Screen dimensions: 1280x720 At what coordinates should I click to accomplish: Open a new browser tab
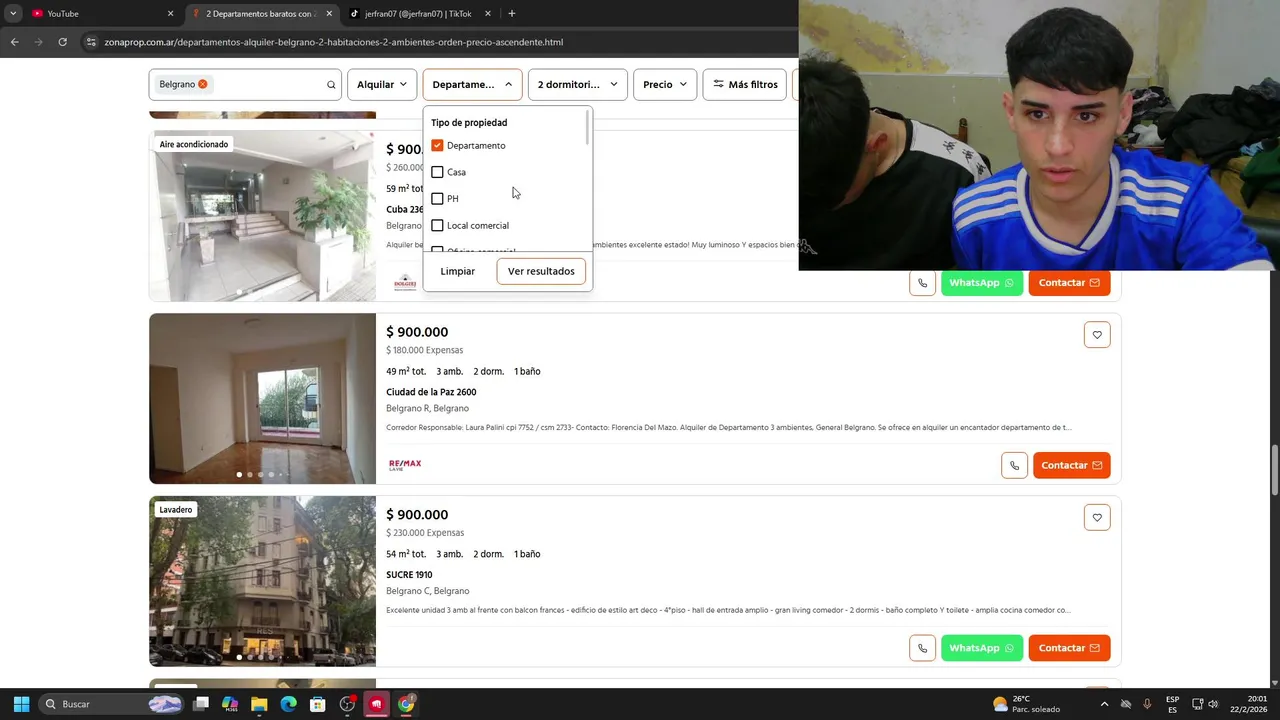(x=512, y=14)
